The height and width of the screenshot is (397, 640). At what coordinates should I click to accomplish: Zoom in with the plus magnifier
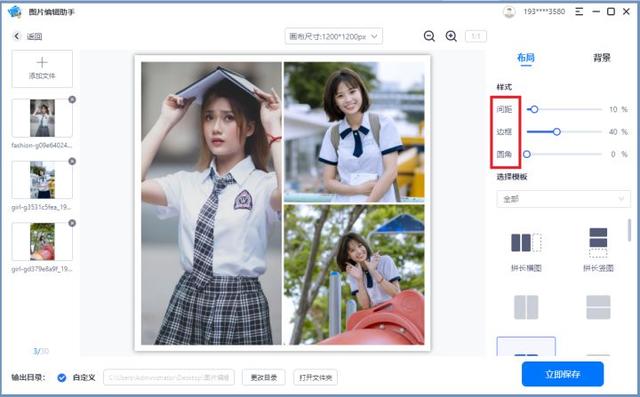pos(451,36)
